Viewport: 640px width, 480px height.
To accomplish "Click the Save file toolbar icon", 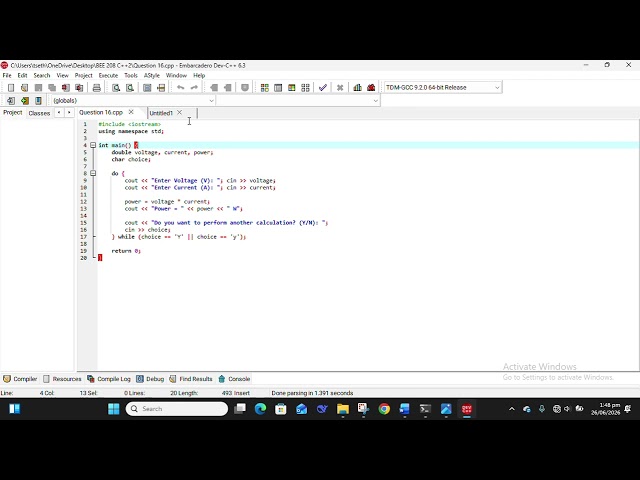I will pyautogui.click(x=38, y=88).
